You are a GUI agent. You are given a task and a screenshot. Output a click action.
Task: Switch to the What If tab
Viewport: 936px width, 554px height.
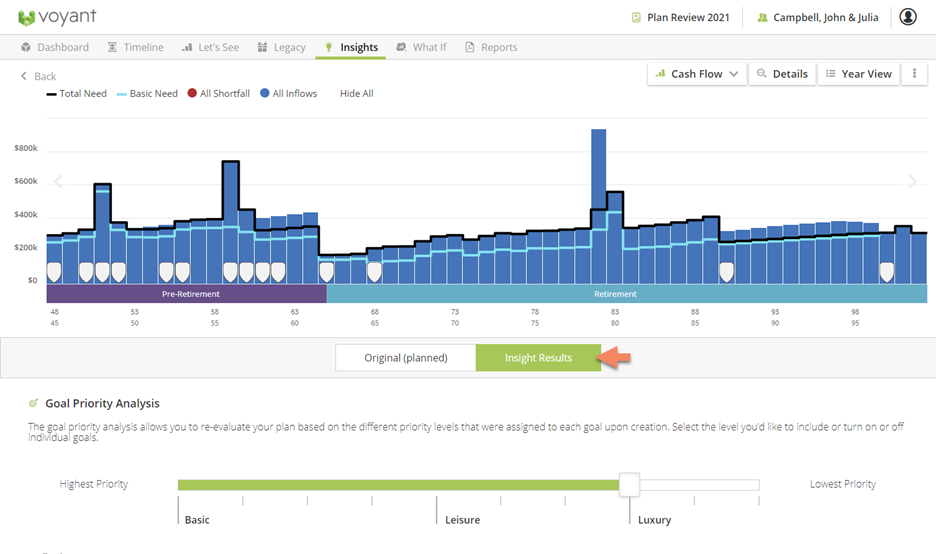pyautogui.click(x=421, y=47)
